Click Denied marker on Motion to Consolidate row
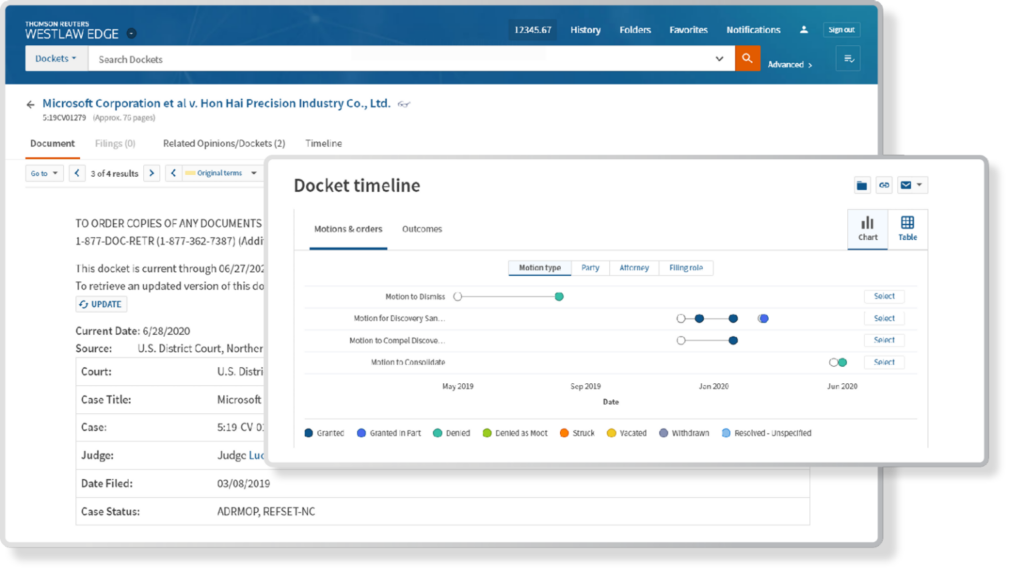The width and height of the screenshot is (1024, 576). pos(842,362)
